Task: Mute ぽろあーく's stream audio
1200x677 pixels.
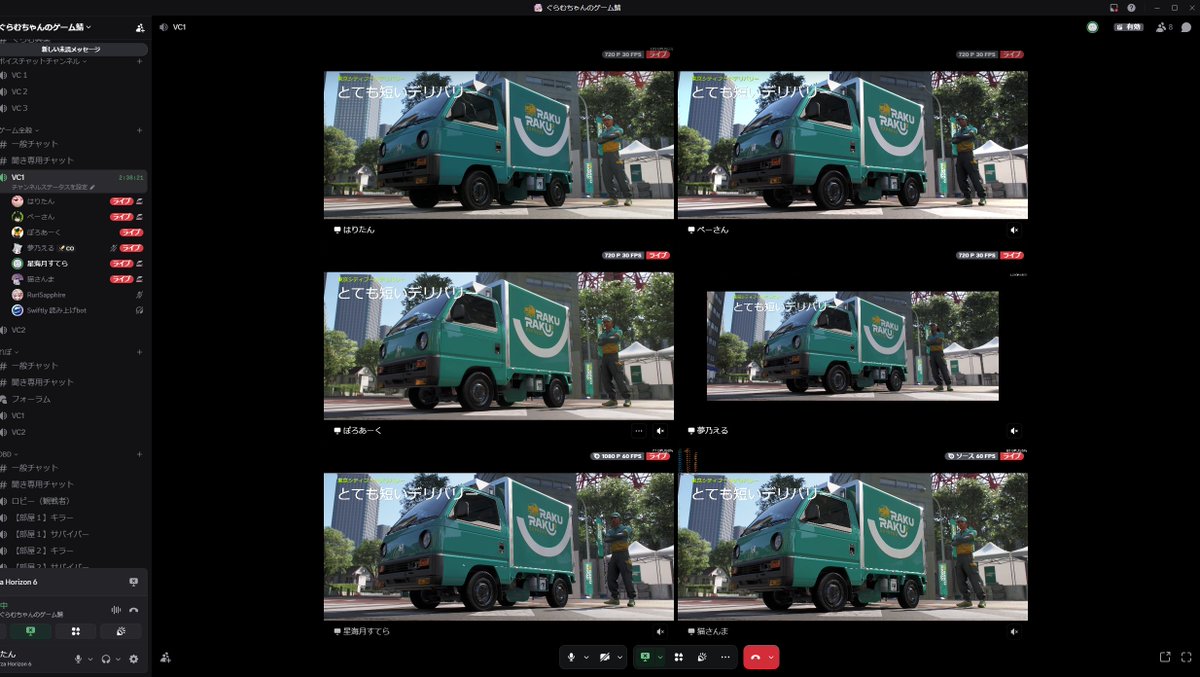Action: pos(660,431)
